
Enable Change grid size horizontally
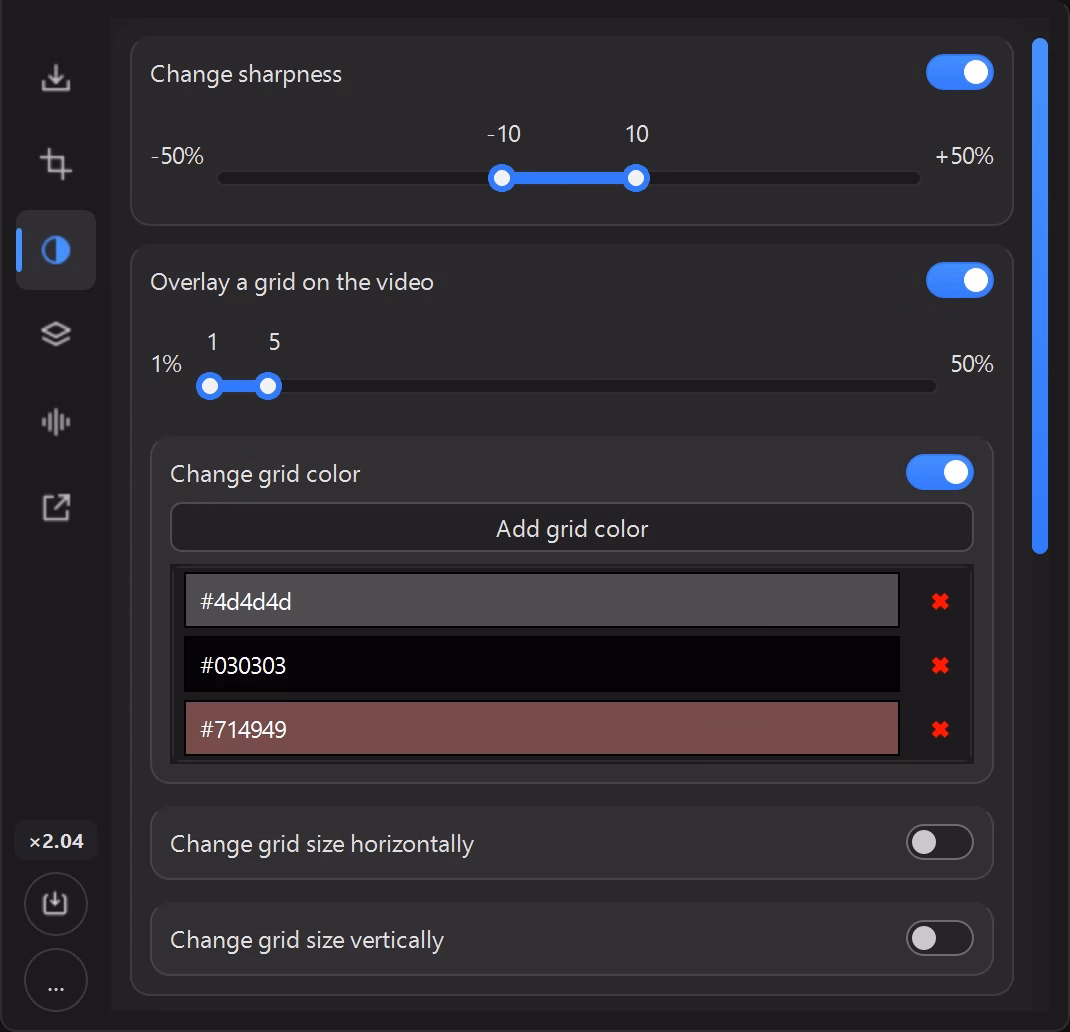pos(940,842)
